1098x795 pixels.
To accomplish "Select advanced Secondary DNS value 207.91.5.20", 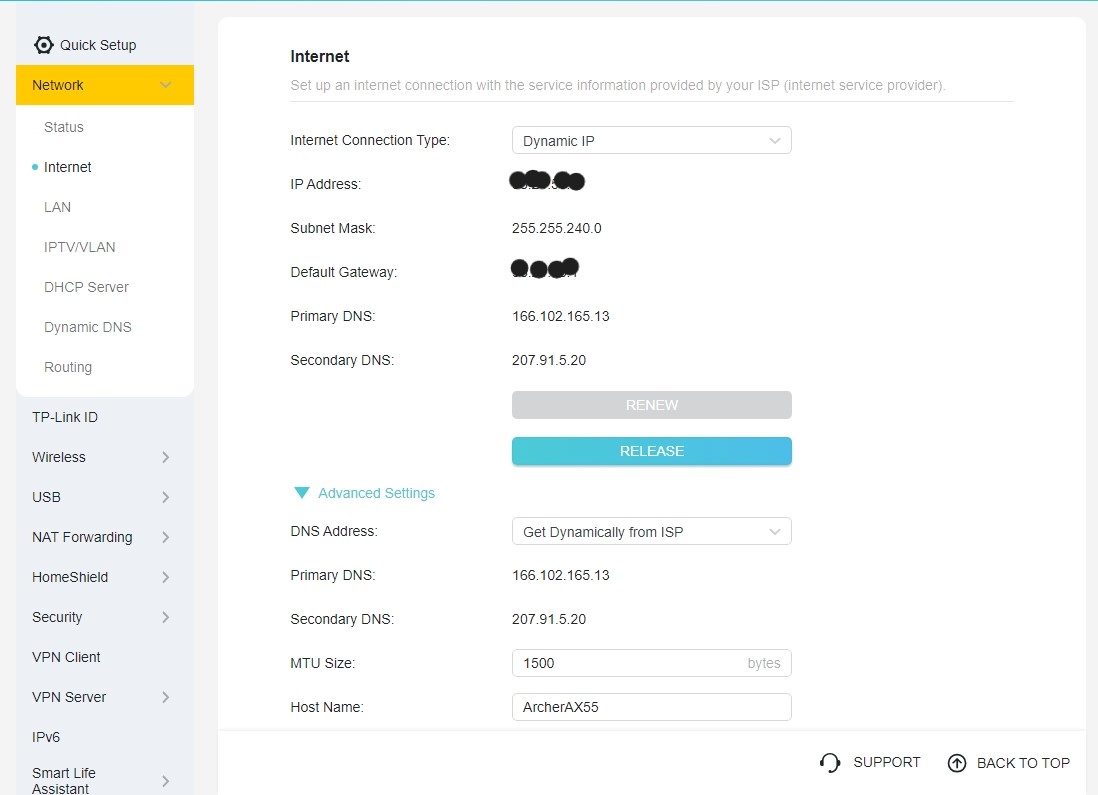I will coord(548,619).
